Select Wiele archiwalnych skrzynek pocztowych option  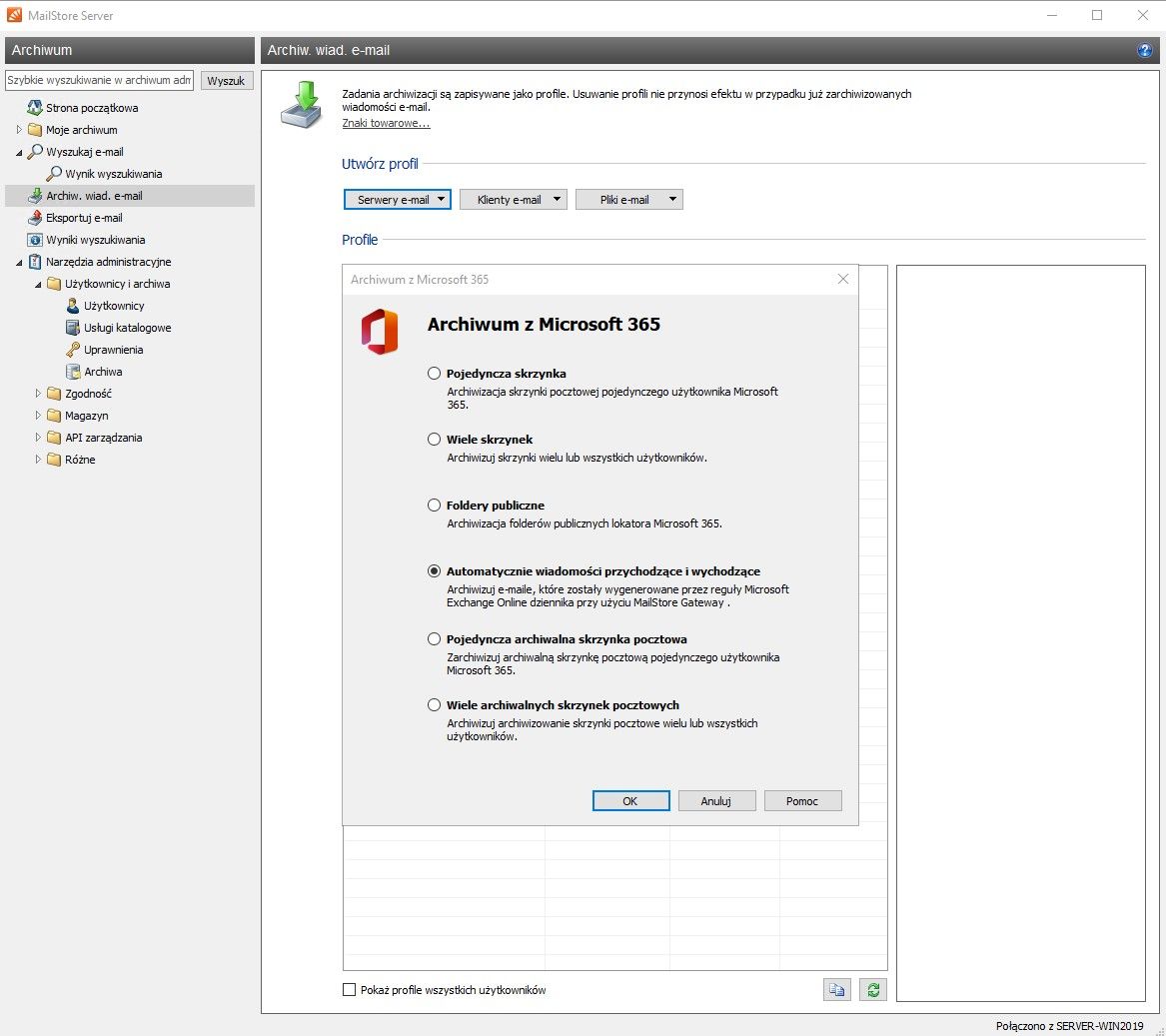coord(434,705)
